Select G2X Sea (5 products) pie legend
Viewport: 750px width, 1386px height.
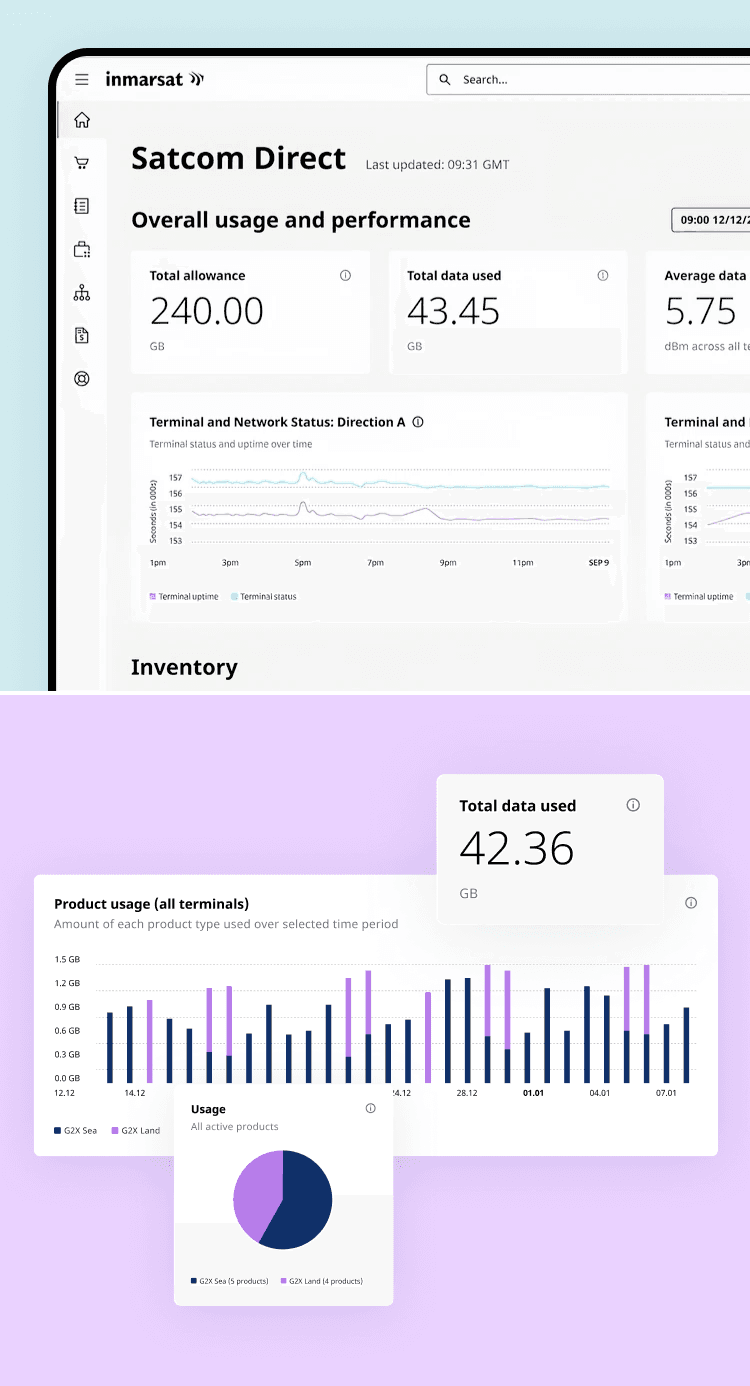point(230,1281)
